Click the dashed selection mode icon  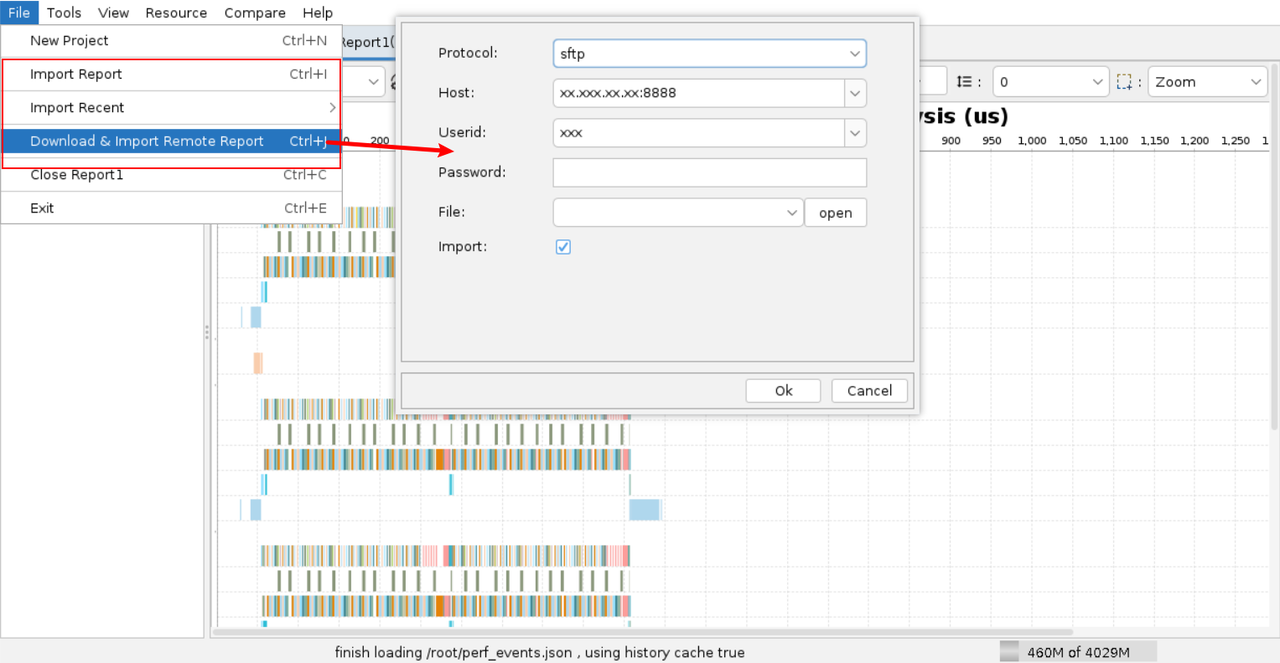1125,82
